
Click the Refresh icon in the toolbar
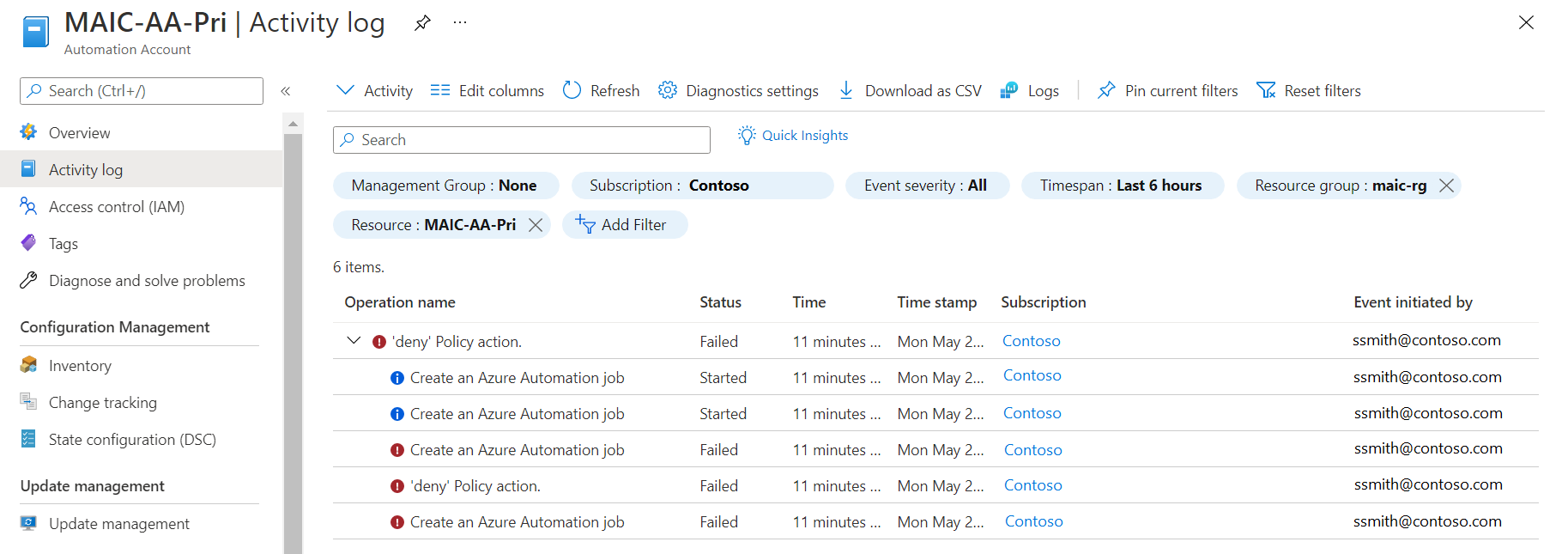click(572, 90)
